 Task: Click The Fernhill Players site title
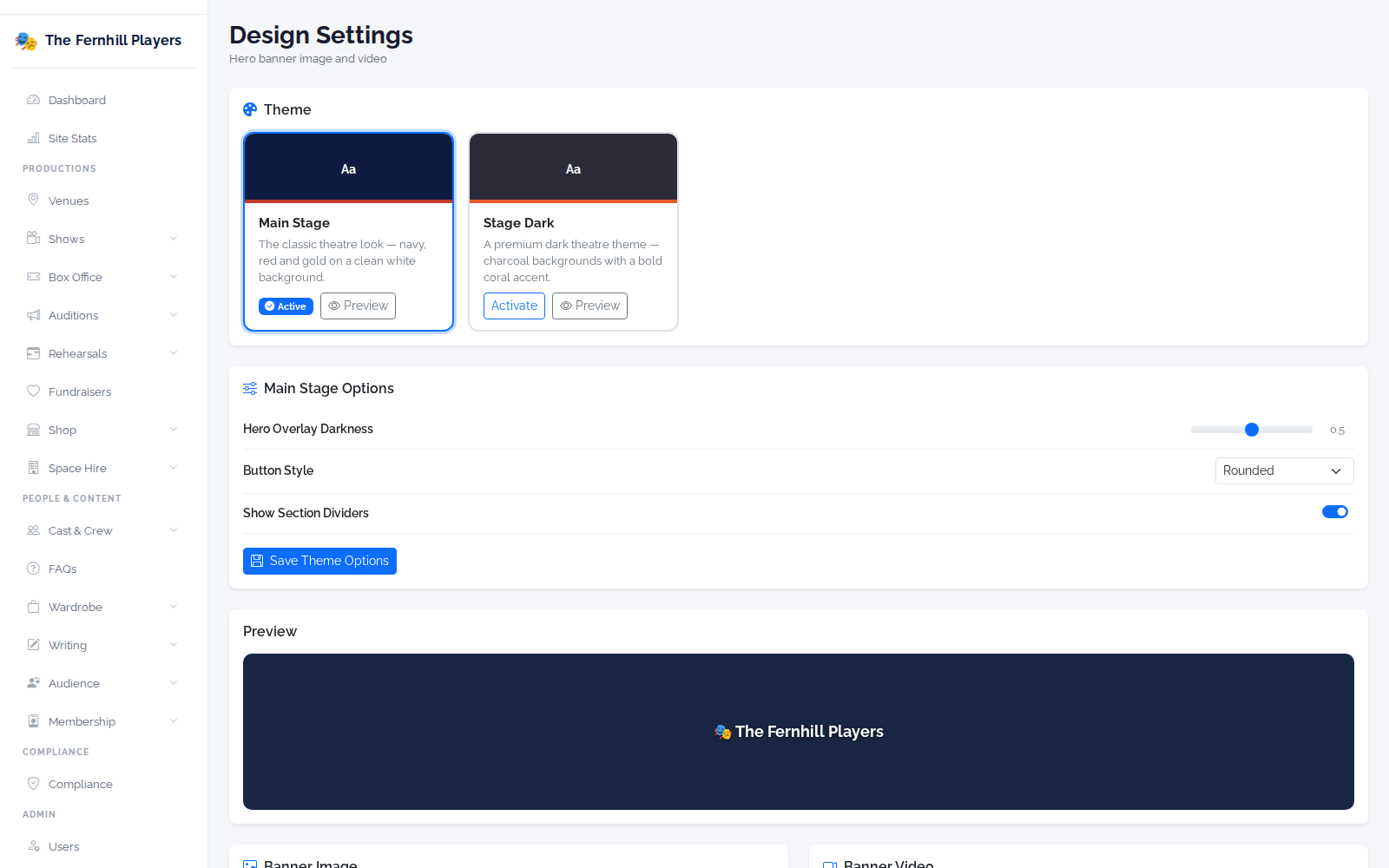113,40
